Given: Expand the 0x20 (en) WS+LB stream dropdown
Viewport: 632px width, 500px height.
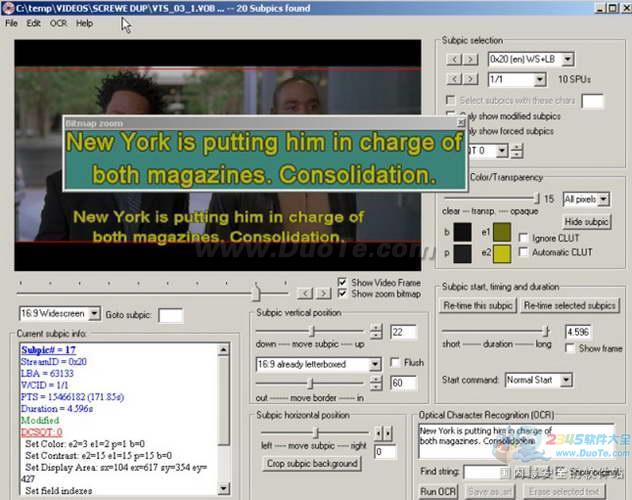Looking at the screenshot, I should (x=568, y=60).
